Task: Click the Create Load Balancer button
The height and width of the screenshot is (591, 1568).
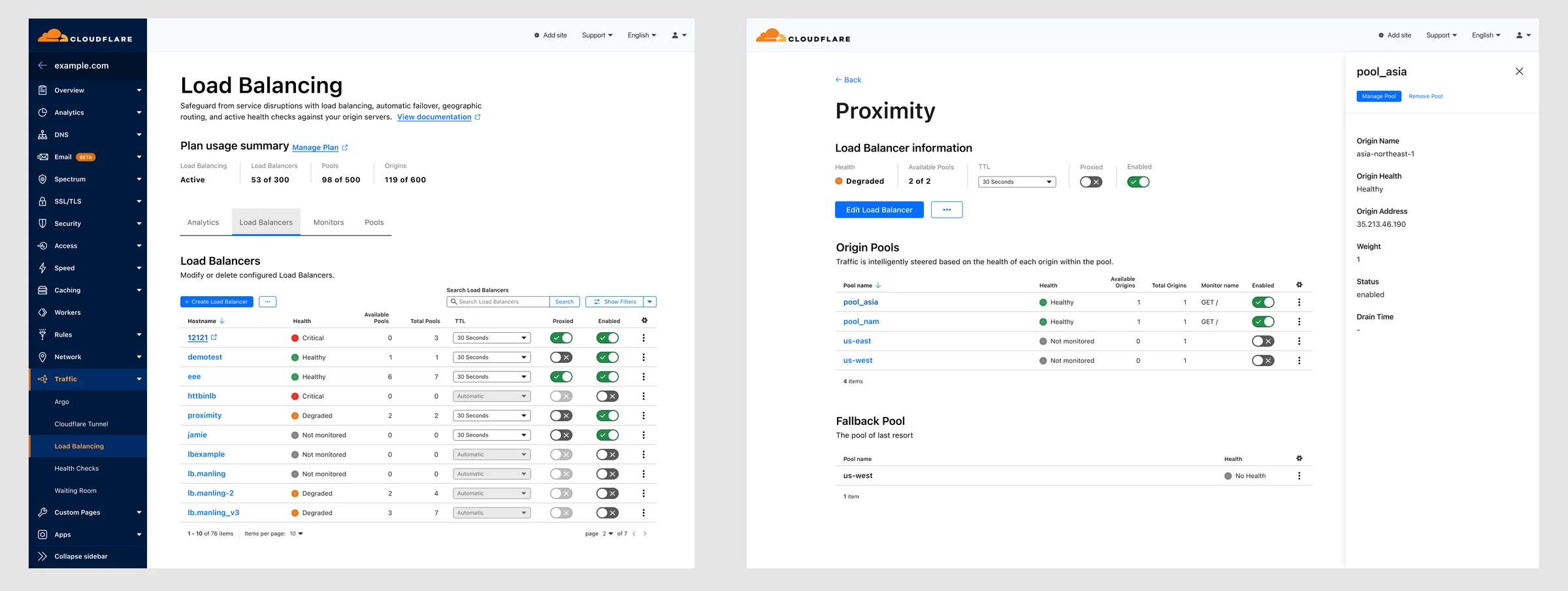Action: click(217, 302)
